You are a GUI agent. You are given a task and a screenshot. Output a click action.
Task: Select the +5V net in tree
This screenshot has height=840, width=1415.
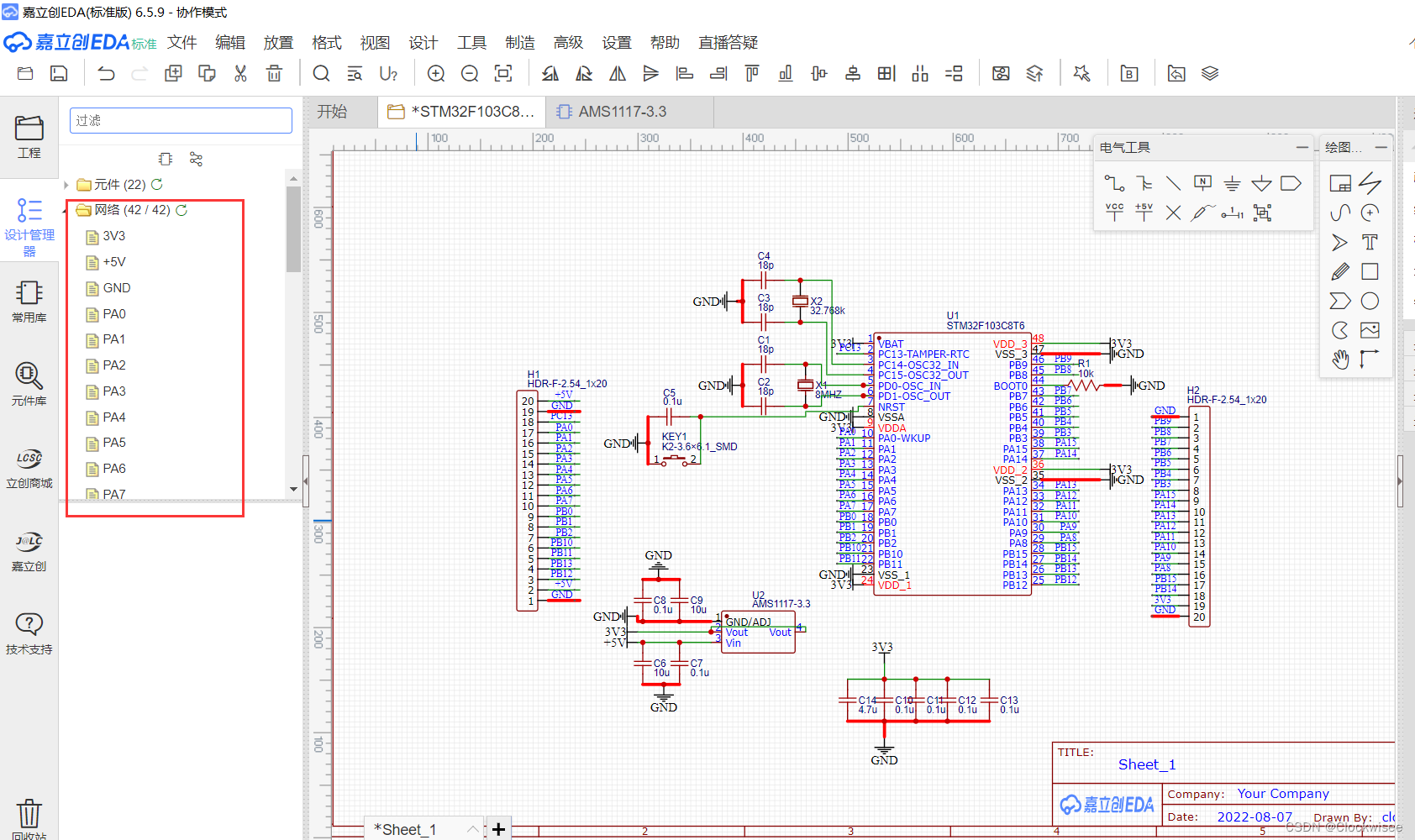pos(114,262)
